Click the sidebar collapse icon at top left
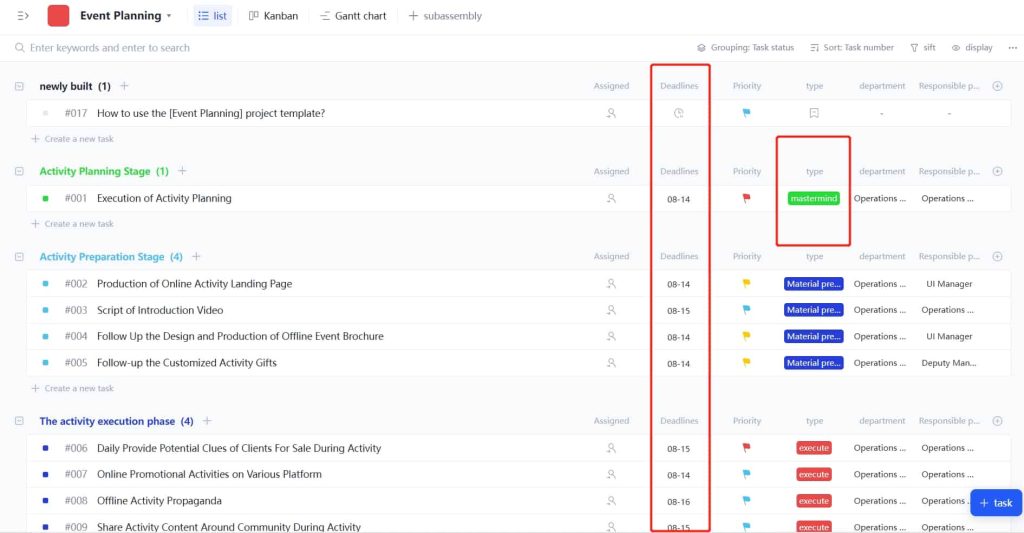This screenshot has height=533, width=1024. pyautogui.click(x=23, y=16)
